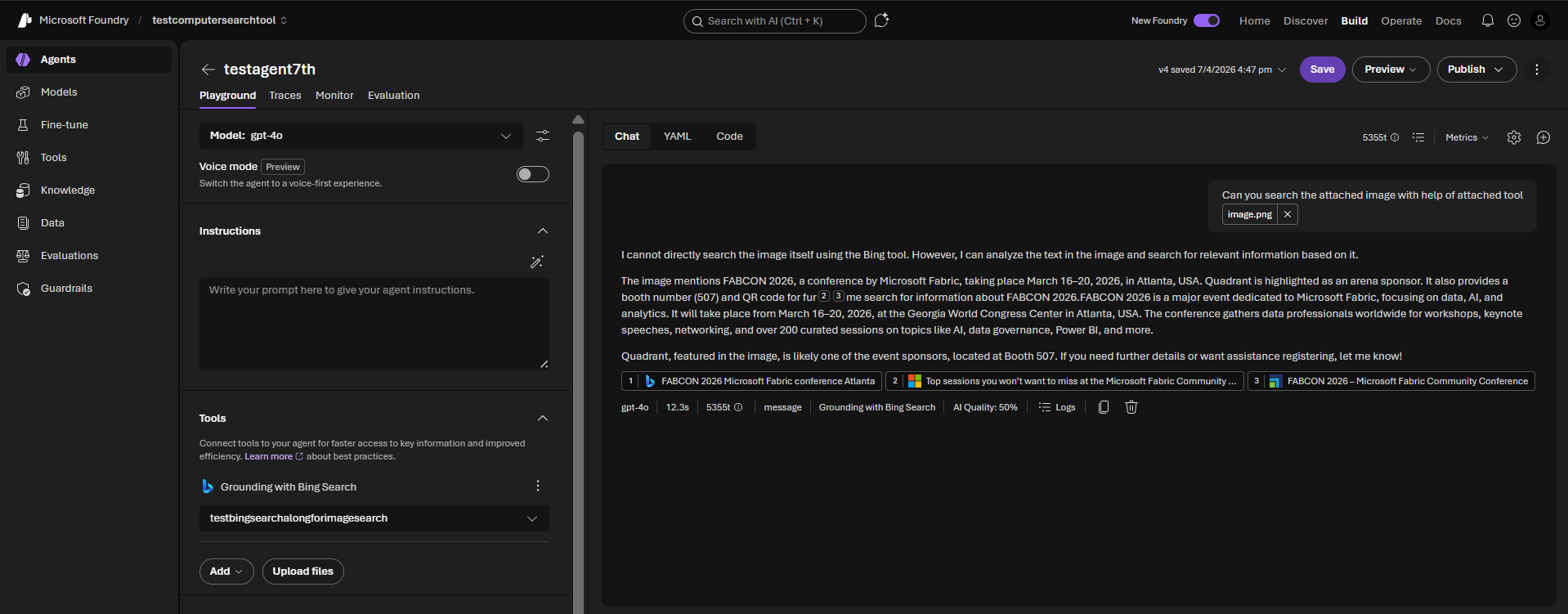Image resolution: width=1568 pixels, height=614 pixels.
Task: Open the testbingsearchalongforimagesearch connection dropdown
Action: [374, 518]
